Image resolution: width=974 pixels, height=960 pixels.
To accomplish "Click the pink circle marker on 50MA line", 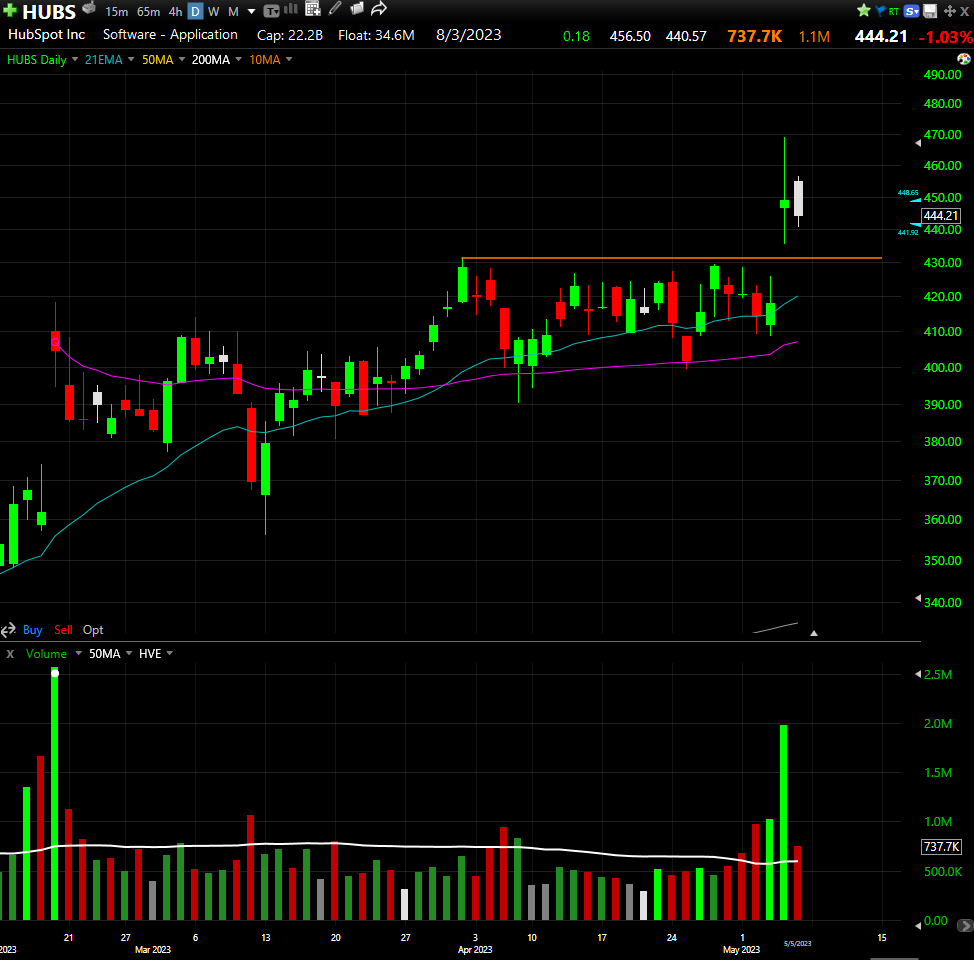I will pos(55,342).
